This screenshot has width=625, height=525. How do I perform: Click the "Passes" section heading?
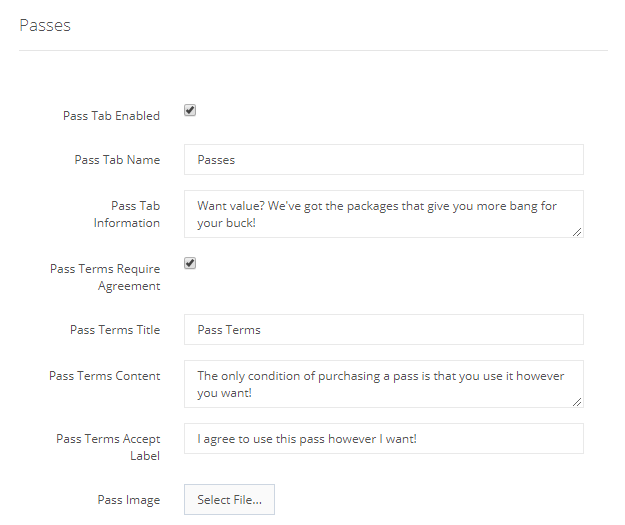[x=45, y=25]
